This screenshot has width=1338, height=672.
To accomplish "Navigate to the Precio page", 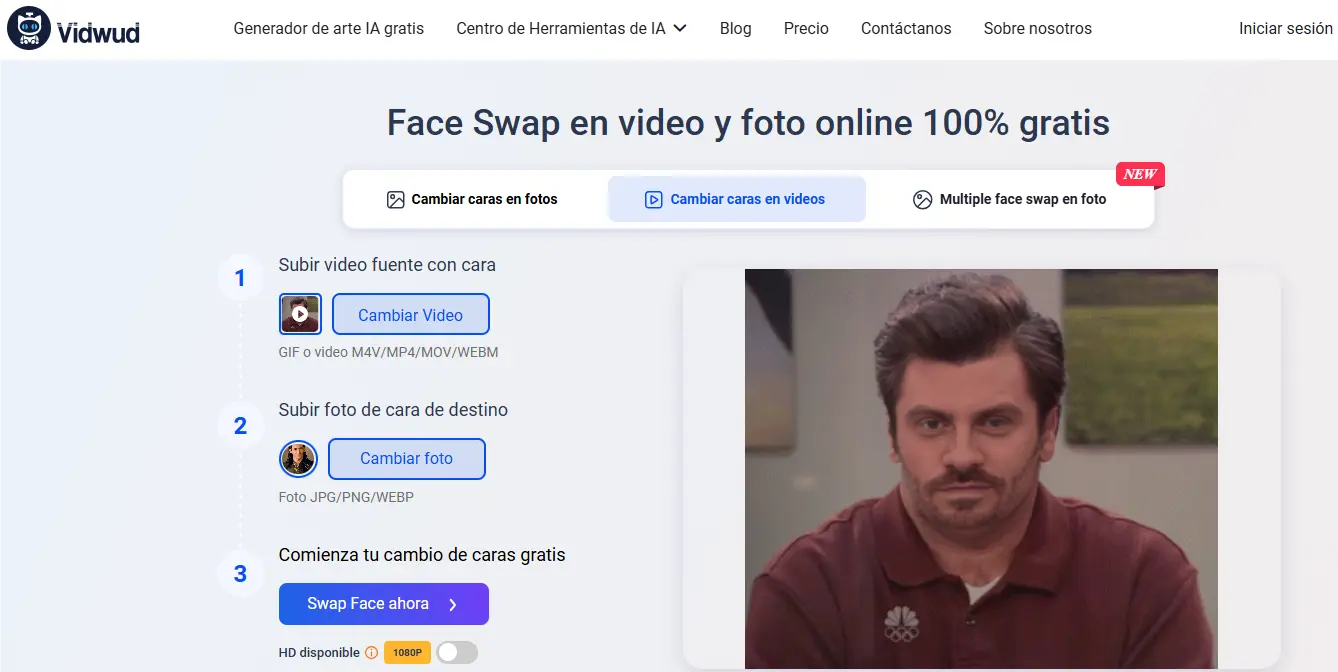I will 806,28.
